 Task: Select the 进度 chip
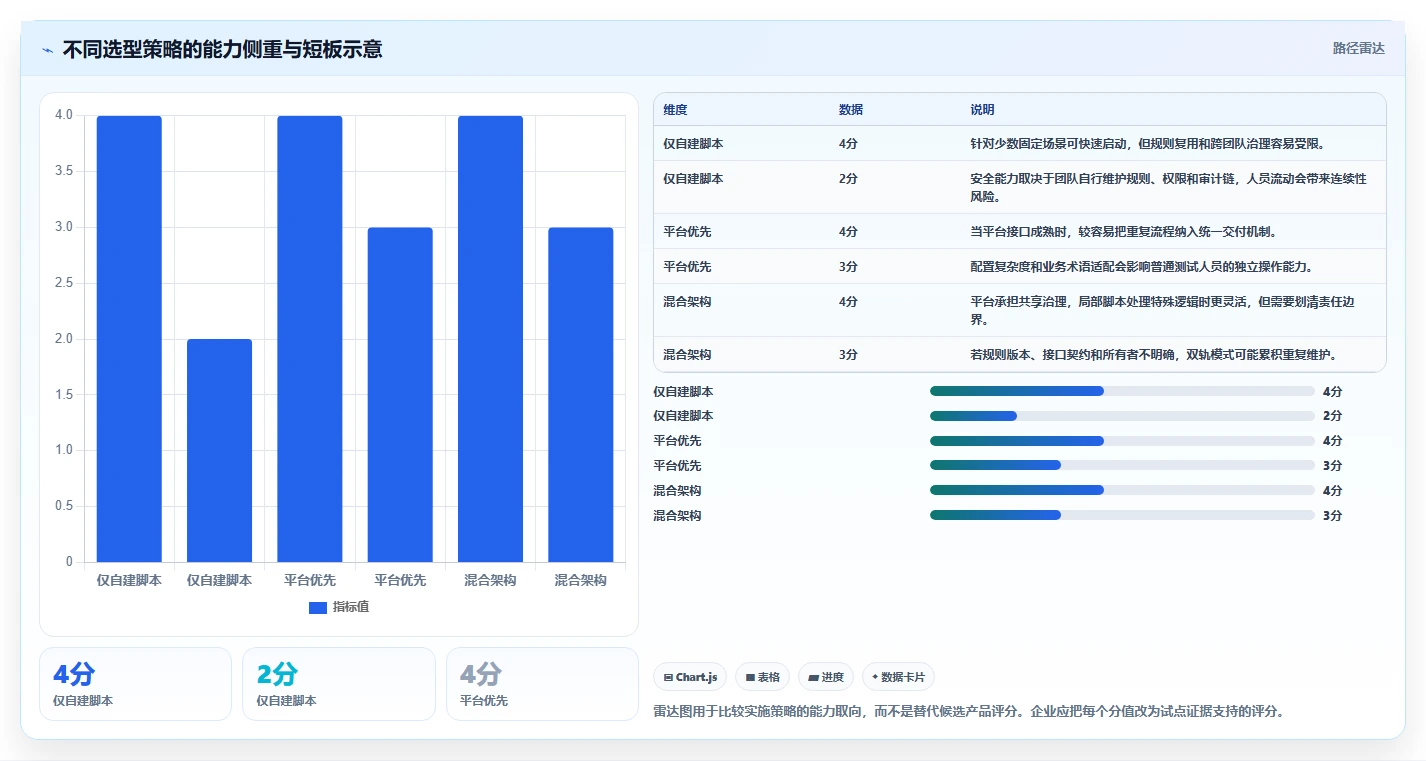click(x=826, y=677)
